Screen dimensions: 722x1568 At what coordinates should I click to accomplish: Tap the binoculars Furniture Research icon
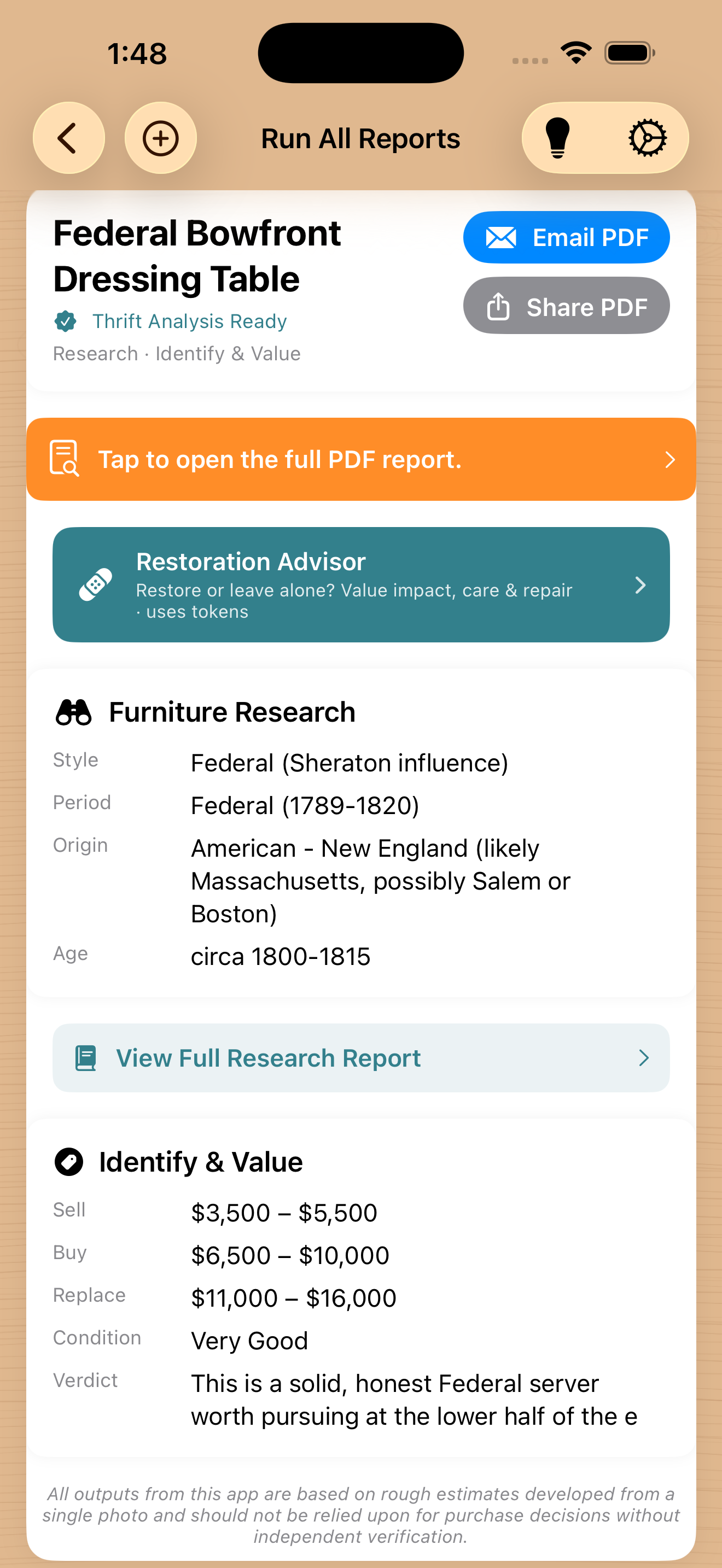74,712
